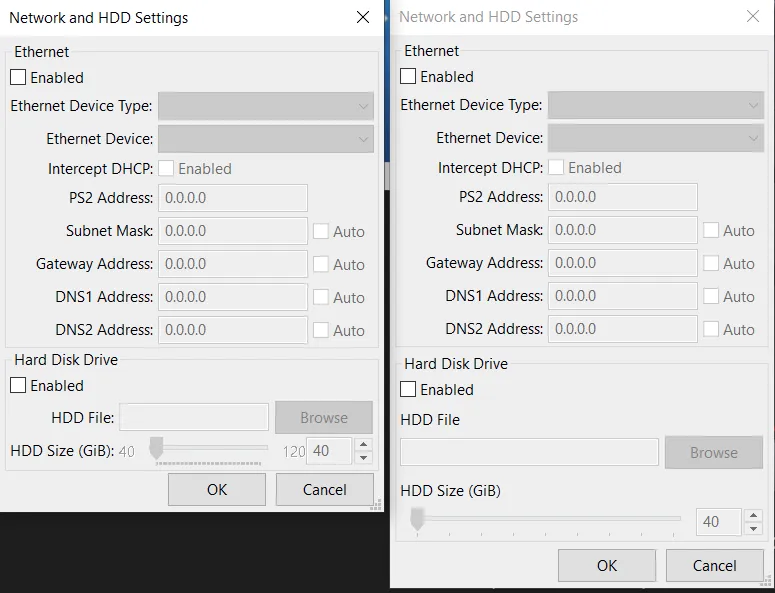Screen dimensions: 775x593
Task: Enable Hard Disk Drive checkbox in right dialog
Action: (x=408, y=389)
